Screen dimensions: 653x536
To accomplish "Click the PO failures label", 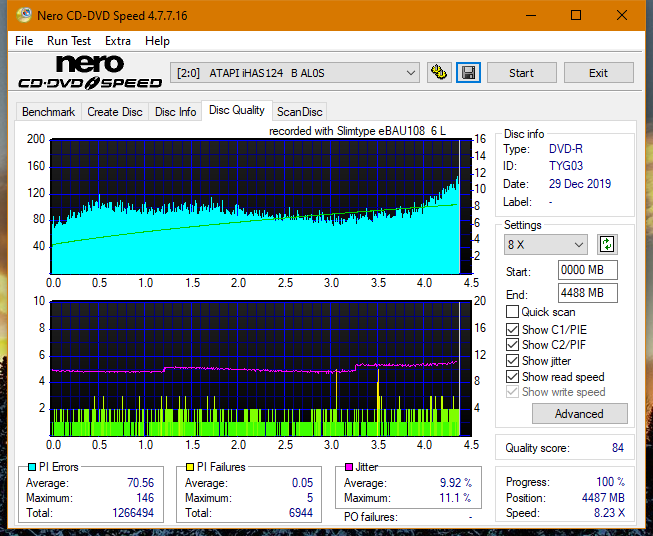I will [371, 517].
